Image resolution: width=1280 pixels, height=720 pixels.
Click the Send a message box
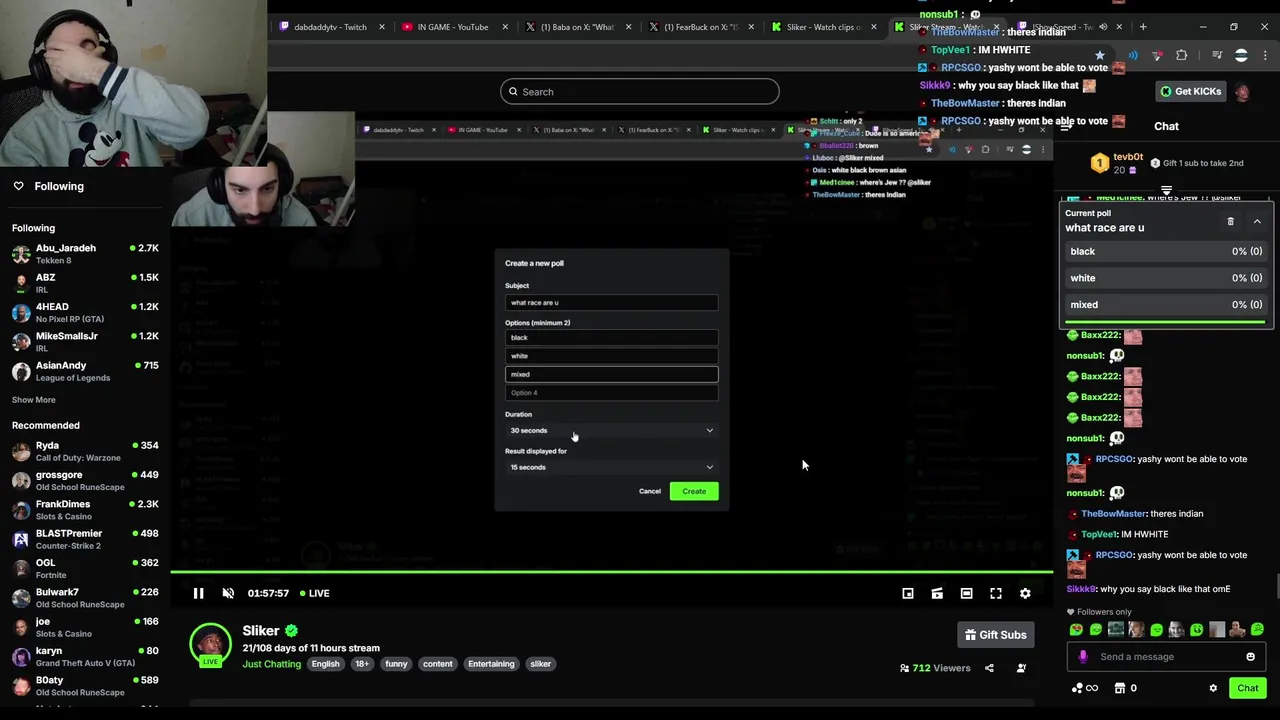tap(1165, 657)
